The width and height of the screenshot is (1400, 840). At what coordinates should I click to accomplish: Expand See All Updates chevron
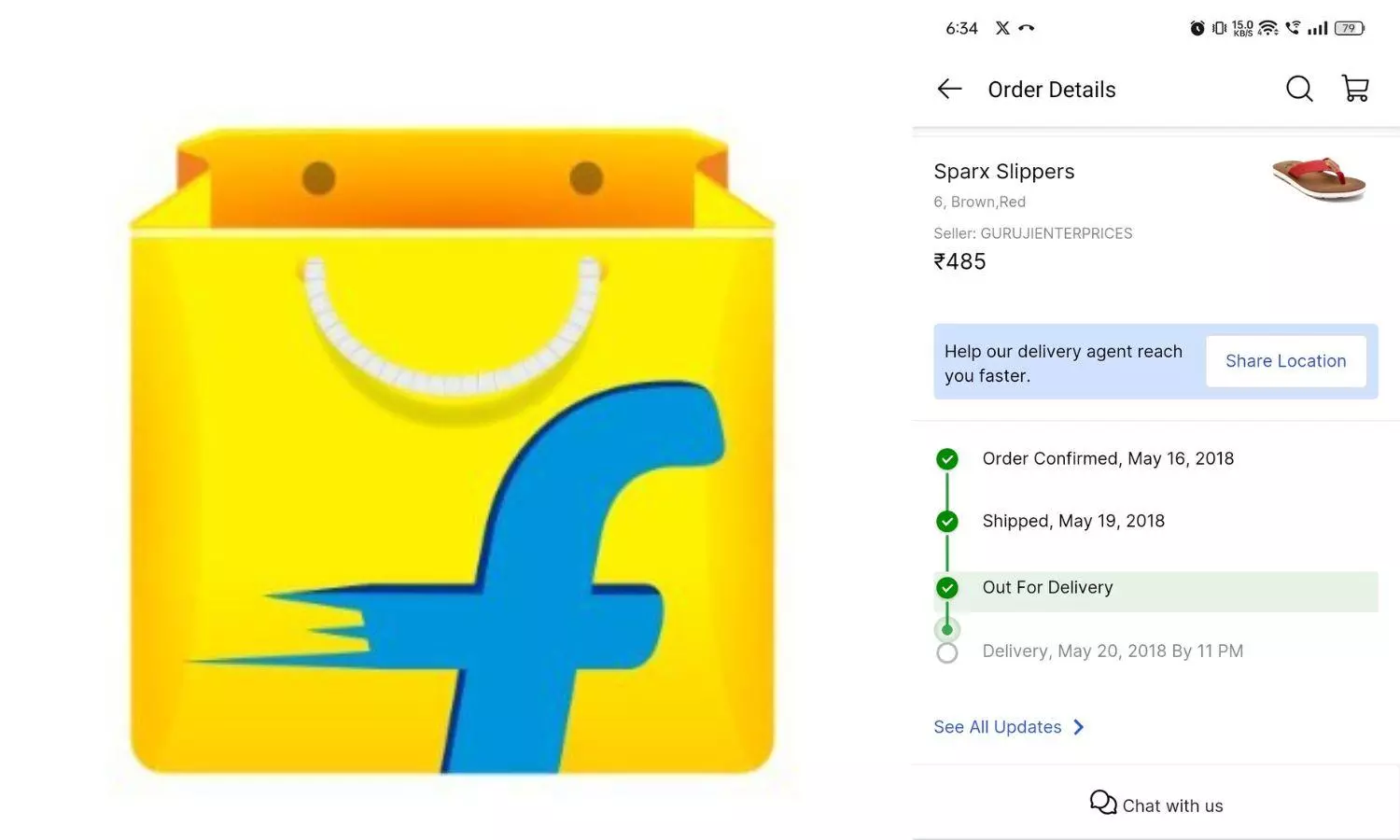coord(1079,726)
